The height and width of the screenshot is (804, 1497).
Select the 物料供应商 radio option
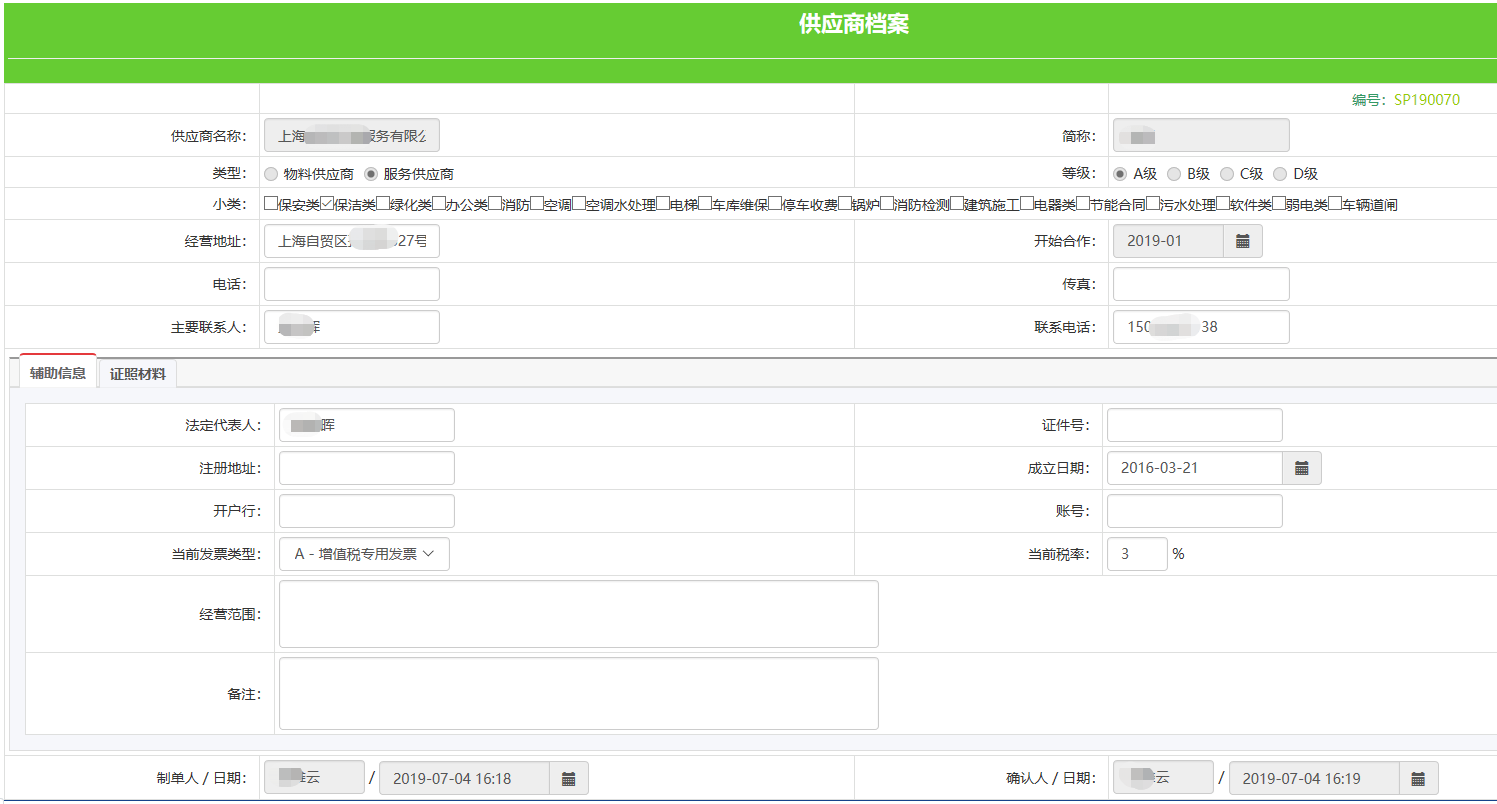(271, 174)
